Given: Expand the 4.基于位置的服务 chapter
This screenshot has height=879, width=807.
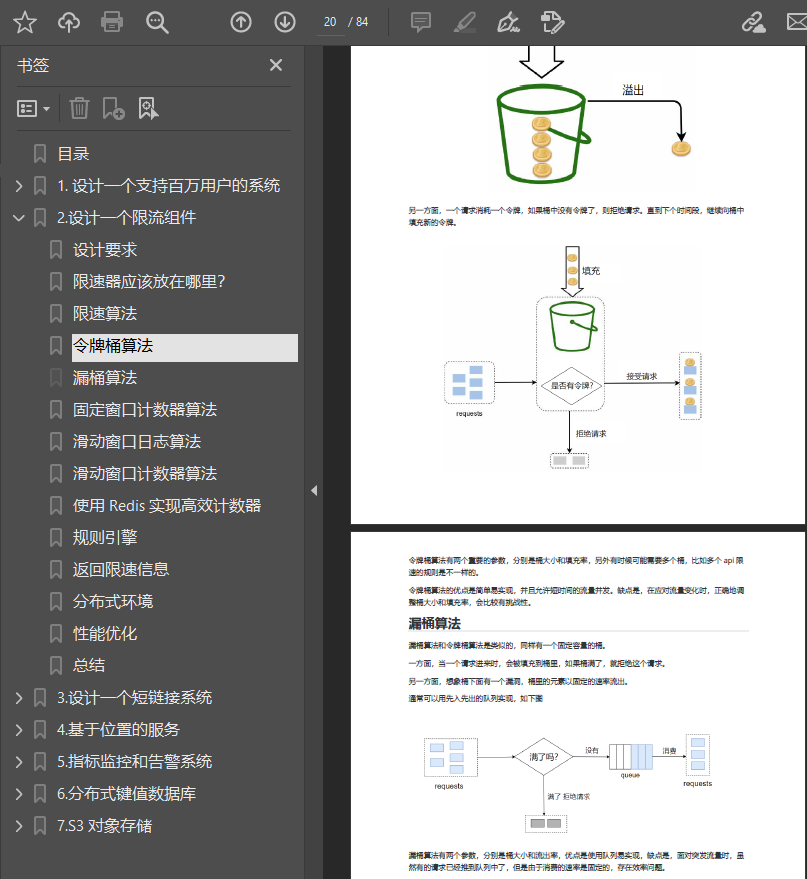Looking at the screenshot, I should [18, 730].
